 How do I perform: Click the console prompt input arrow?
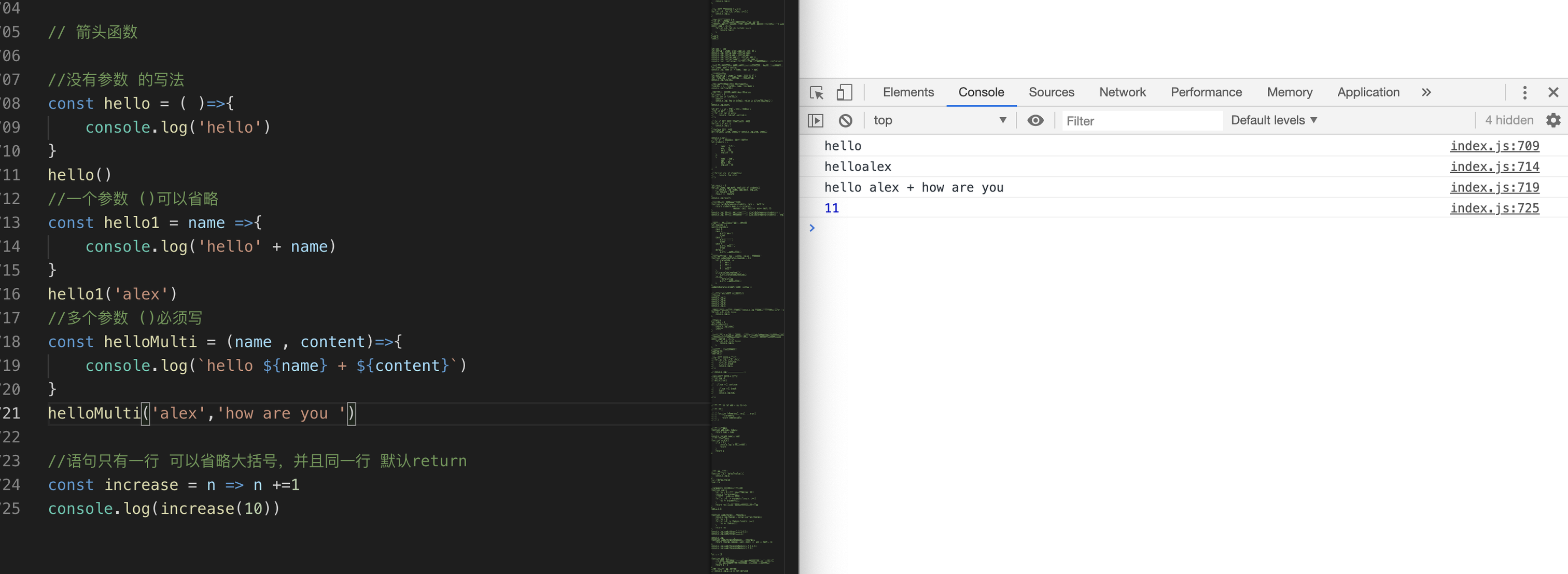[x=812, y=228]
